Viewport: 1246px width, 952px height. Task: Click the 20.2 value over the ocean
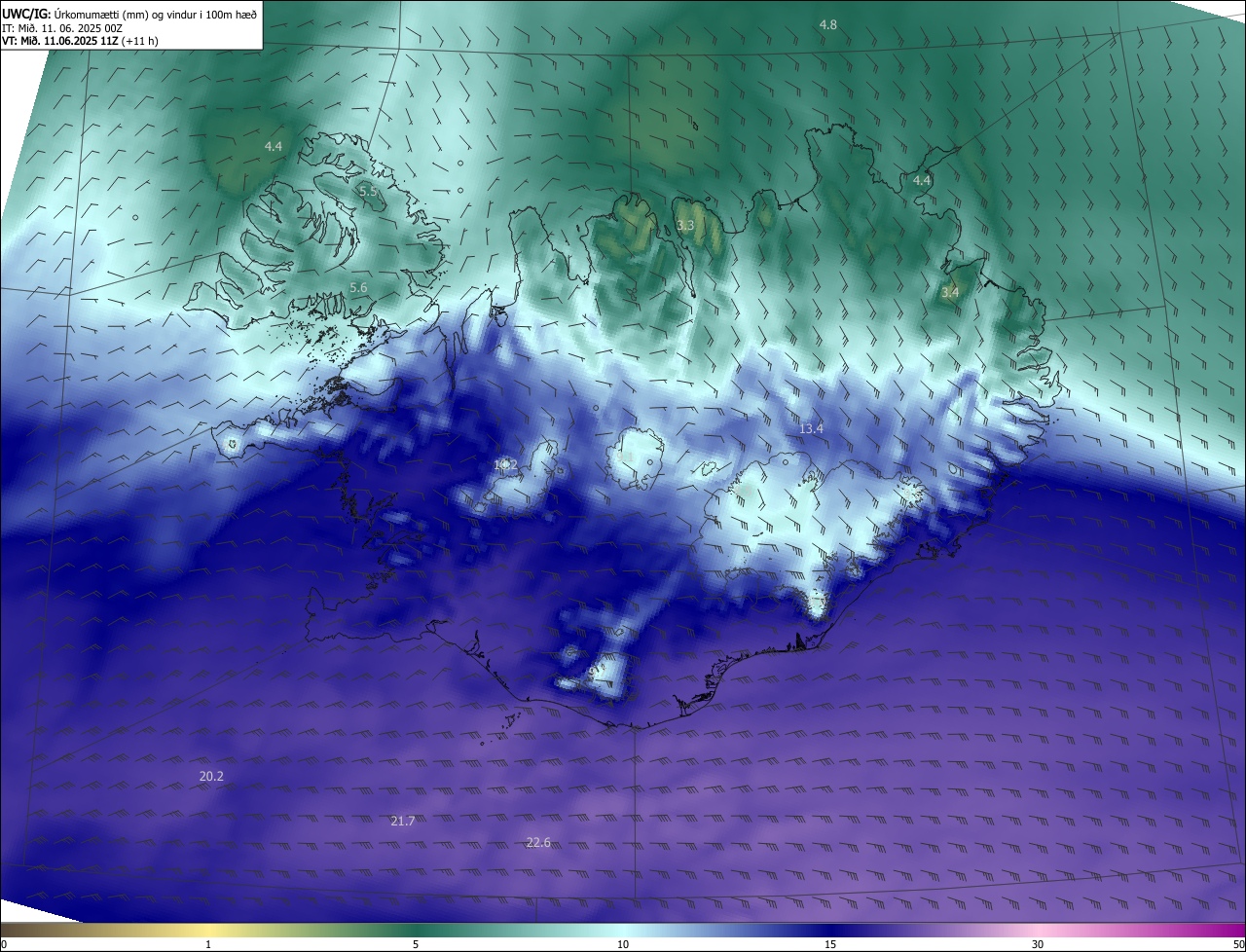point(211,776)
